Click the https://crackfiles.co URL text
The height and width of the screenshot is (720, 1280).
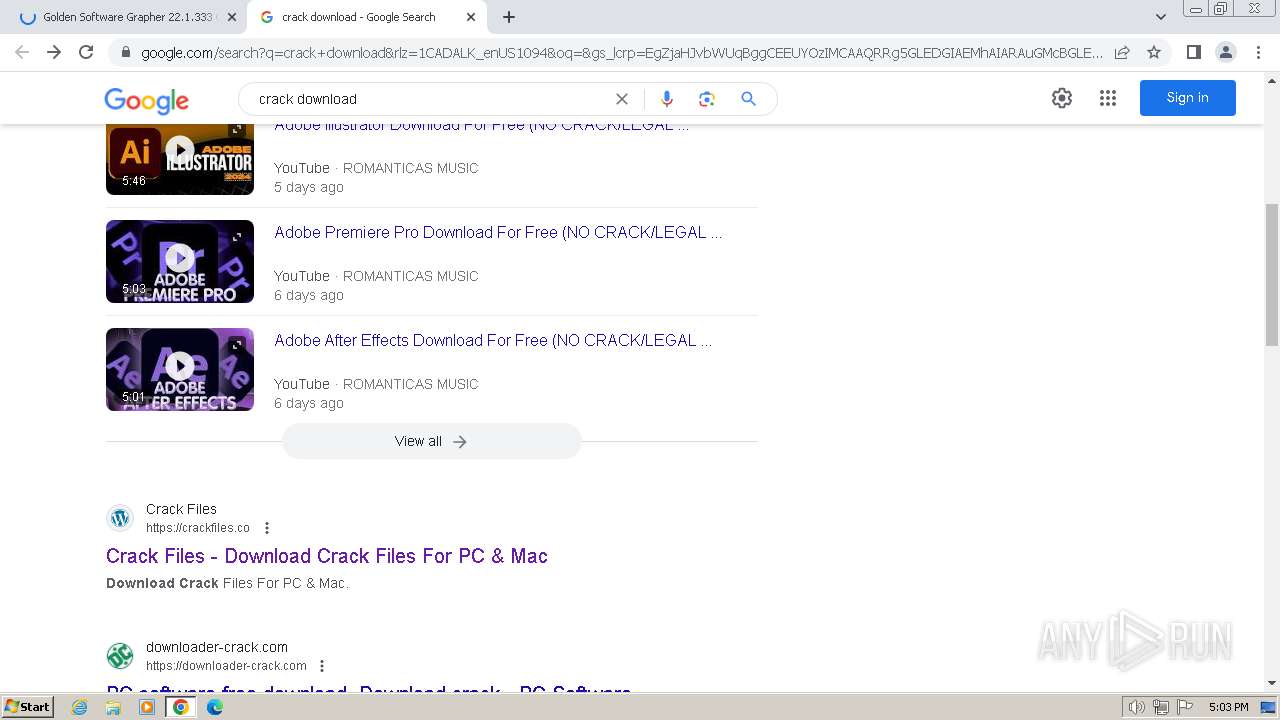coord(198,528)
